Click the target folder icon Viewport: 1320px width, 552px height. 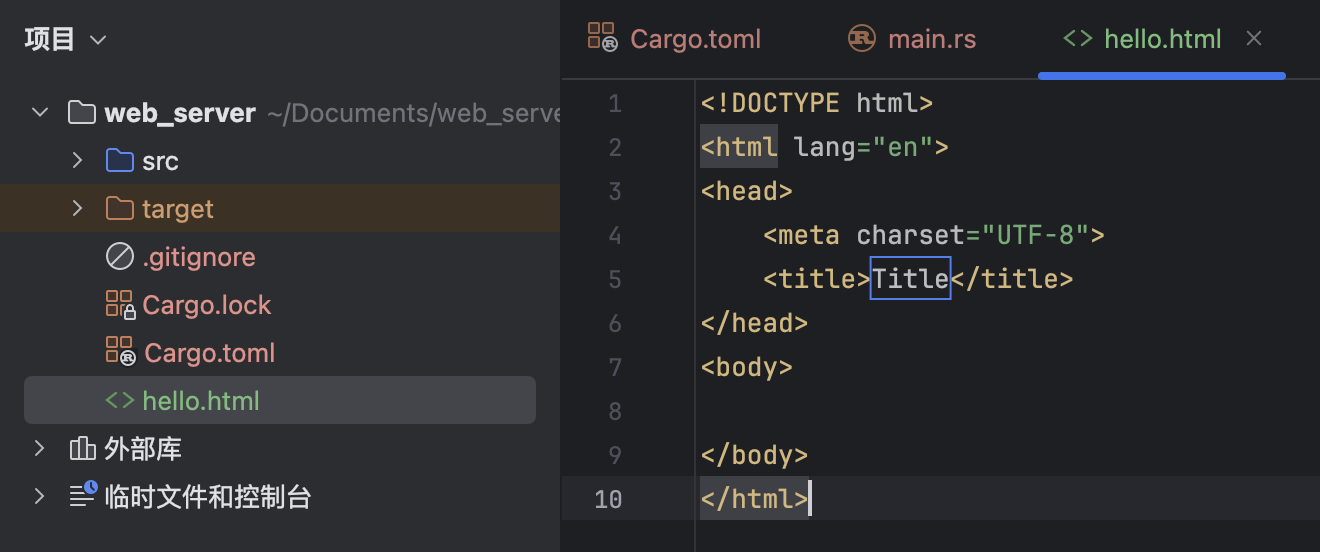click(119, 208)
